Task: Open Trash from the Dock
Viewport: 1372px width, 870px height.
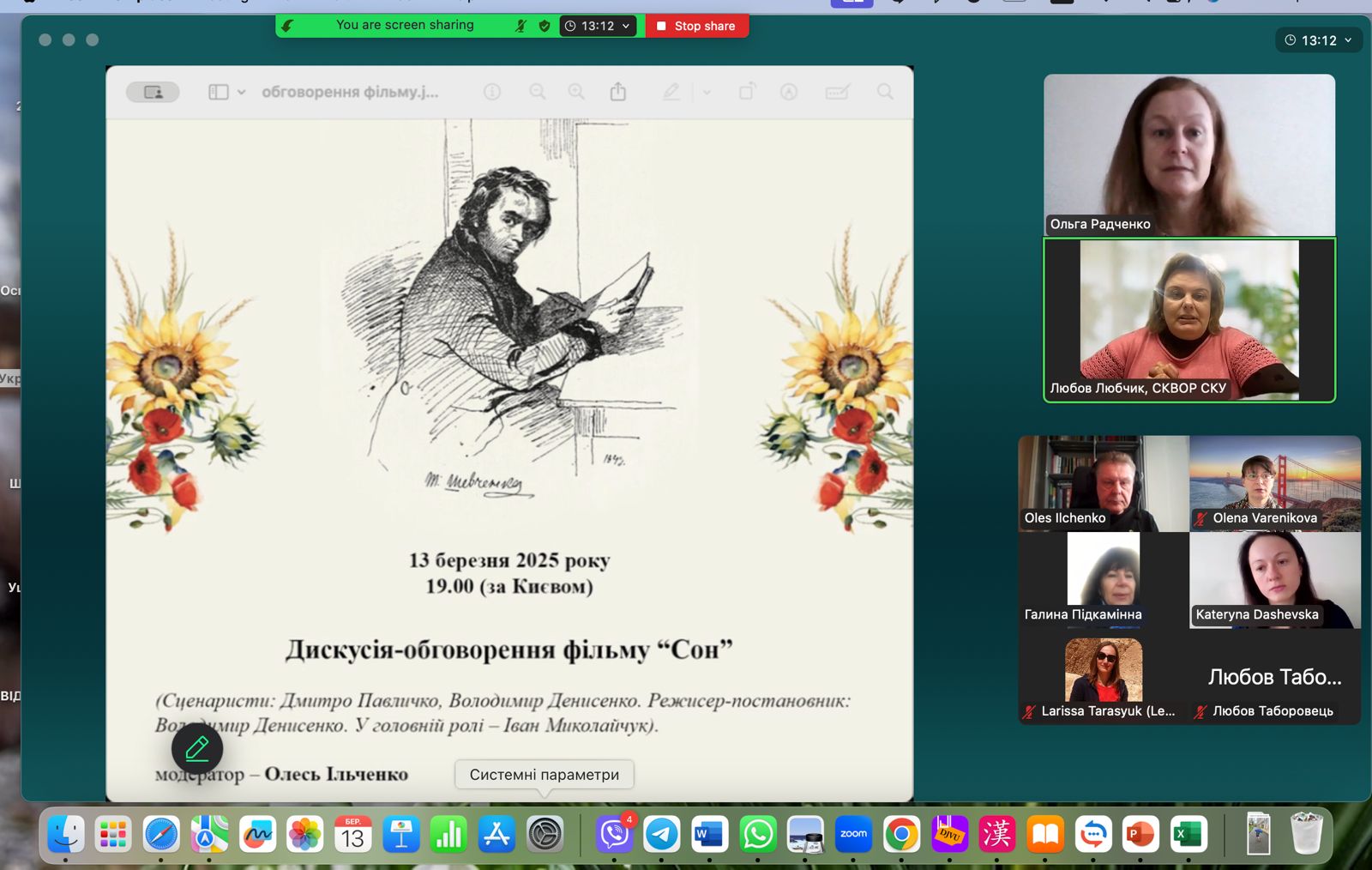Action: [x=1307, y=833]
